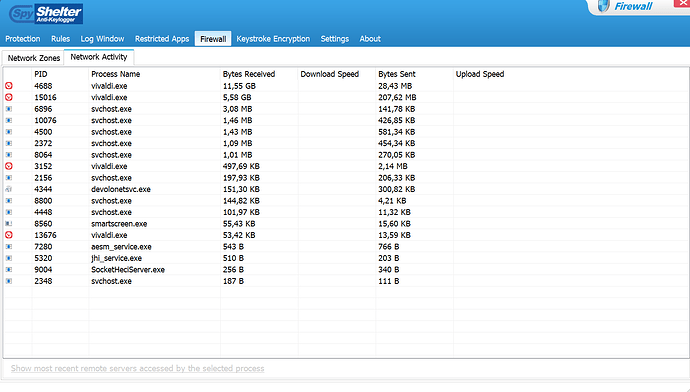Click Vivaldi icon for PID 4688
The image size is (690, 392).
tap(9, 86)
